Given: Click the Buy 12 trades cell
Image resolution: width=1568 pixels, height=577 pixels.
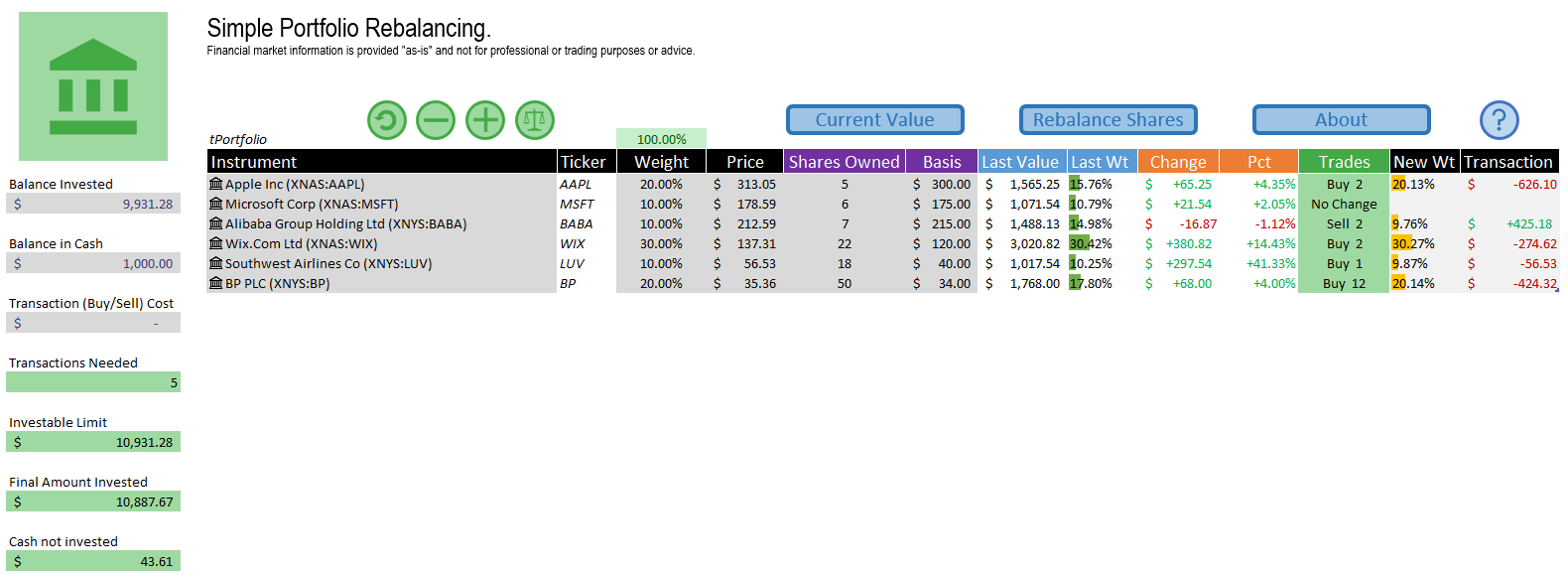Looking at the screenshot, I should click(x=1344, y=283).
